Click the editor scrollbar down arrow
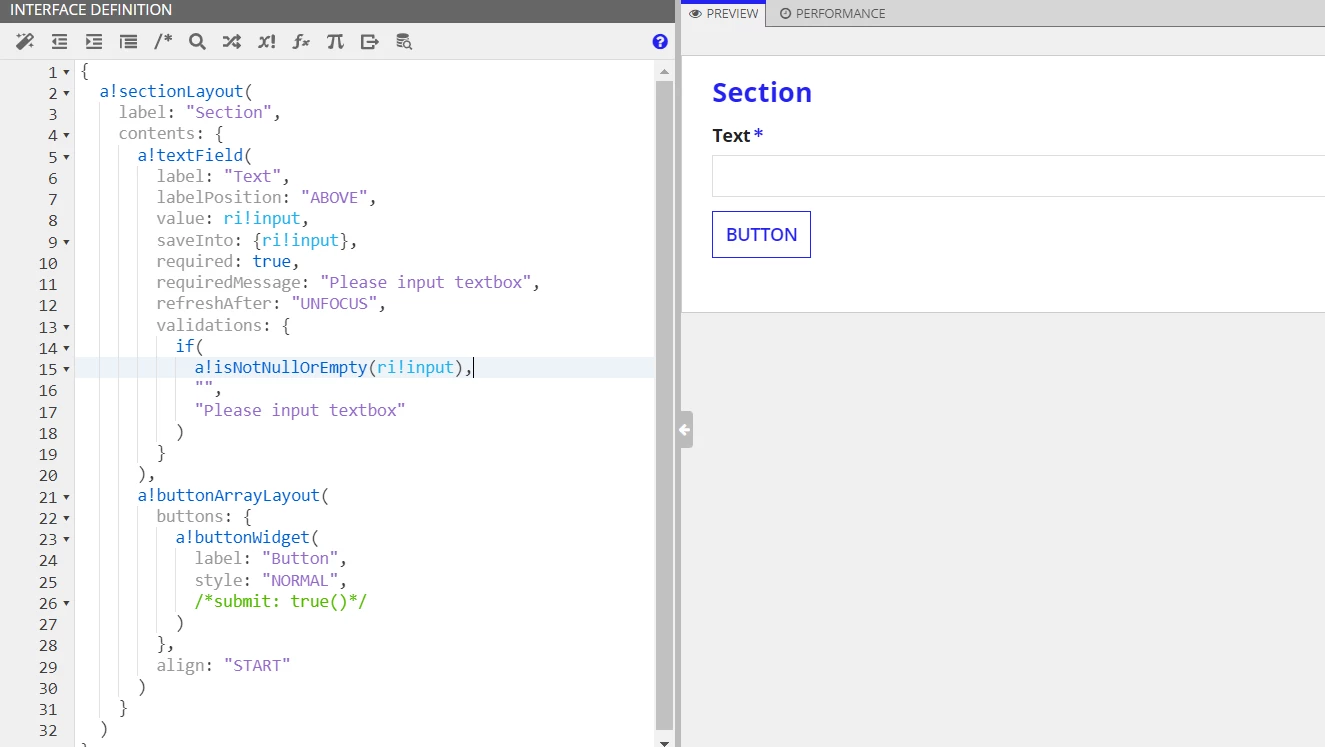 coord(664,741)
